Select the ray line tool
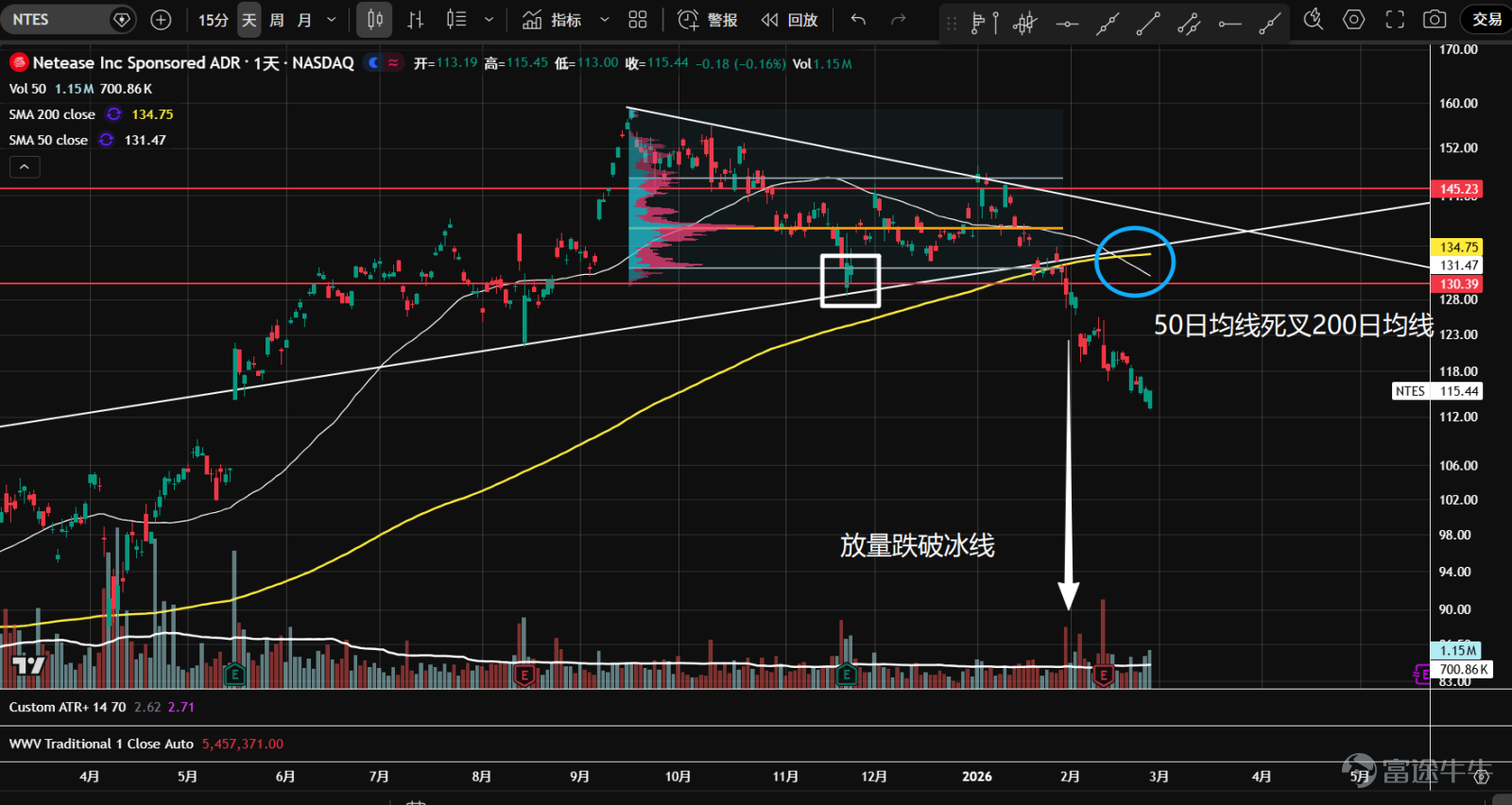This screenshot has height=805, width=1512. click(1271, 22)
